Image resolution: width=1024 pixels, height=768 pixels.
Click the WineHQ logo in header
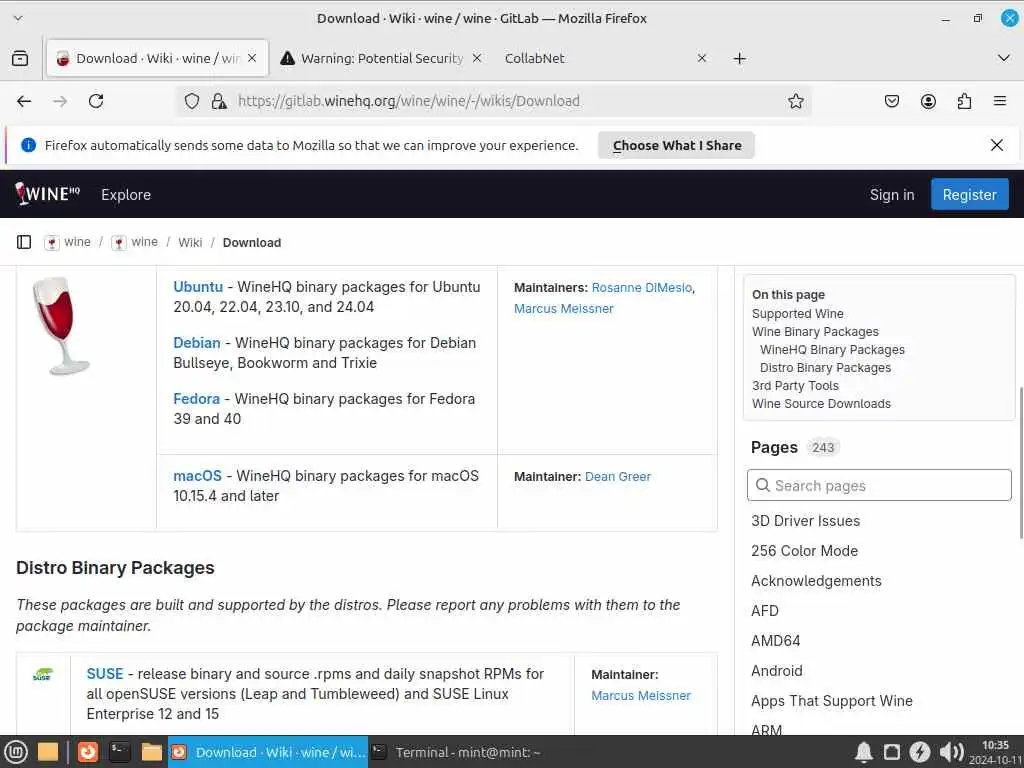click(x=47, y=193)
